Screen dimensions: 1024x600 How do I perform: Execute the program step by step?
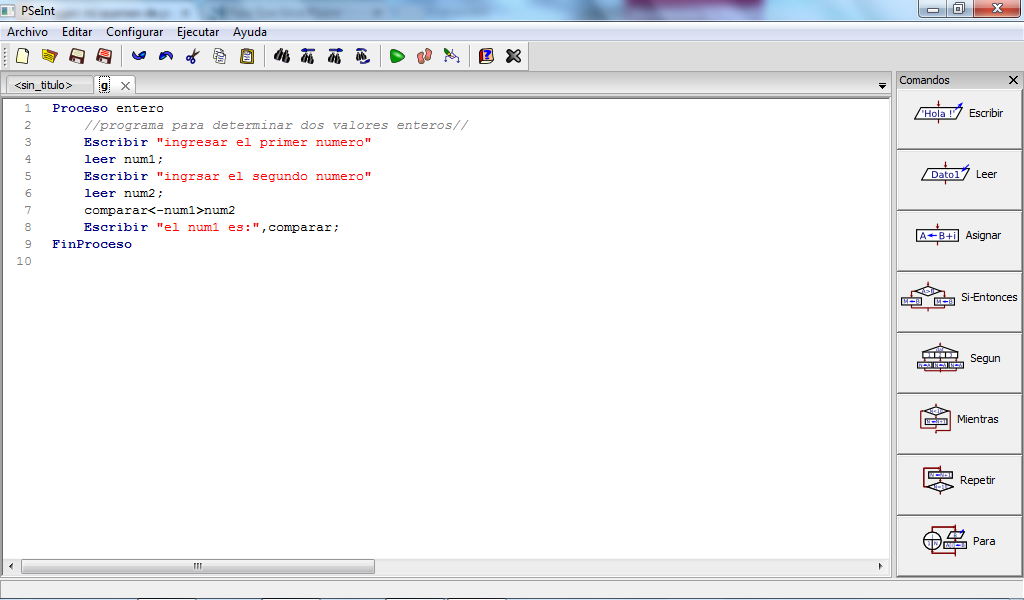tap(423, 56)
